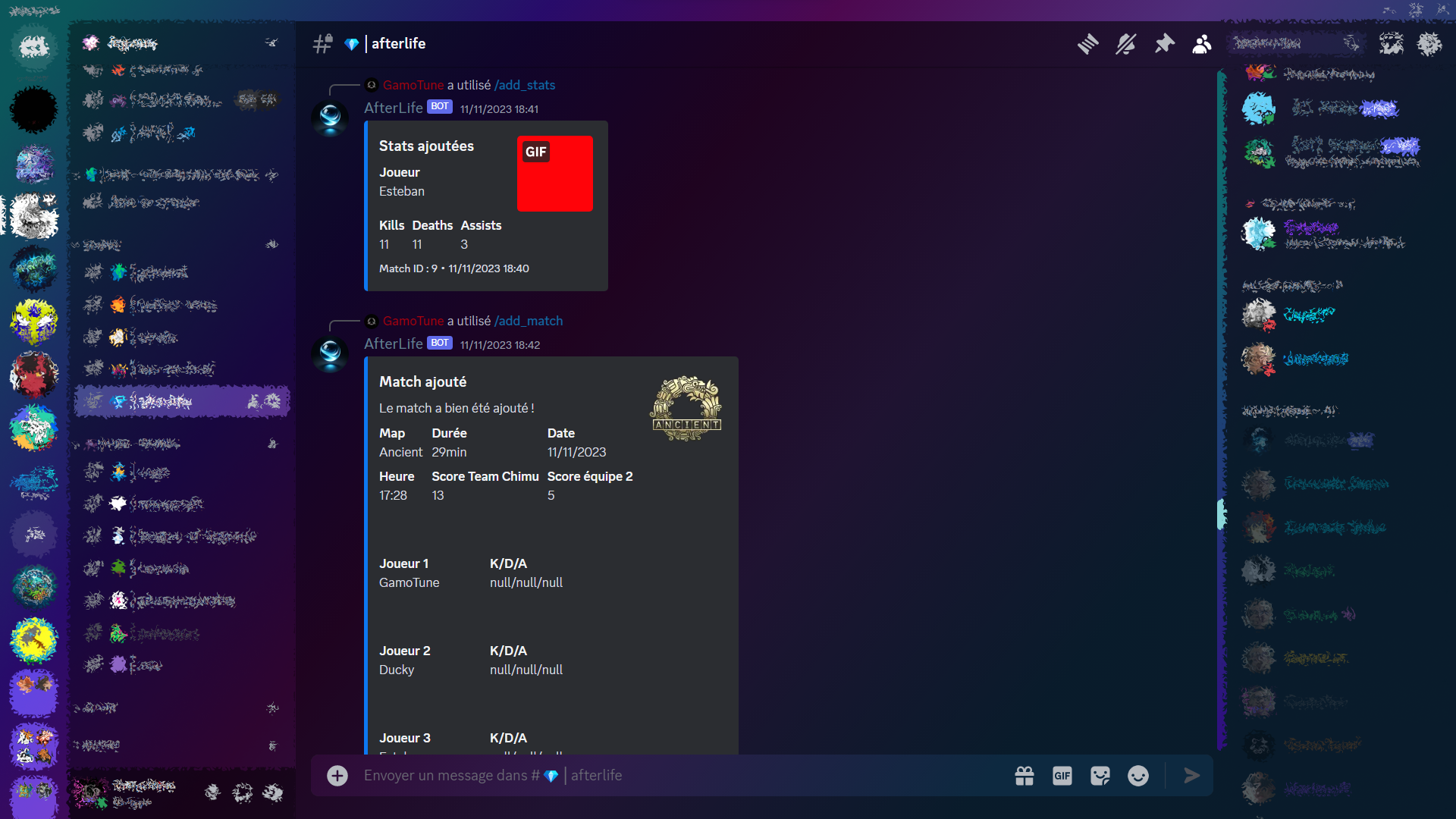1456x819 pixels.
Task: Click the 11/11/2023 18:42 message timestamp
Action: pyautogui.click(x=500, y=345)
